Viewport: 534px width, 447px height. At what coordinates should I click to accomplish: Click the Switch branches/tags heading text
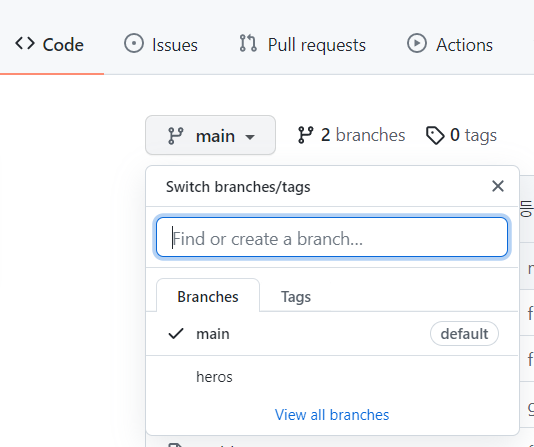(x=238, y=187)
